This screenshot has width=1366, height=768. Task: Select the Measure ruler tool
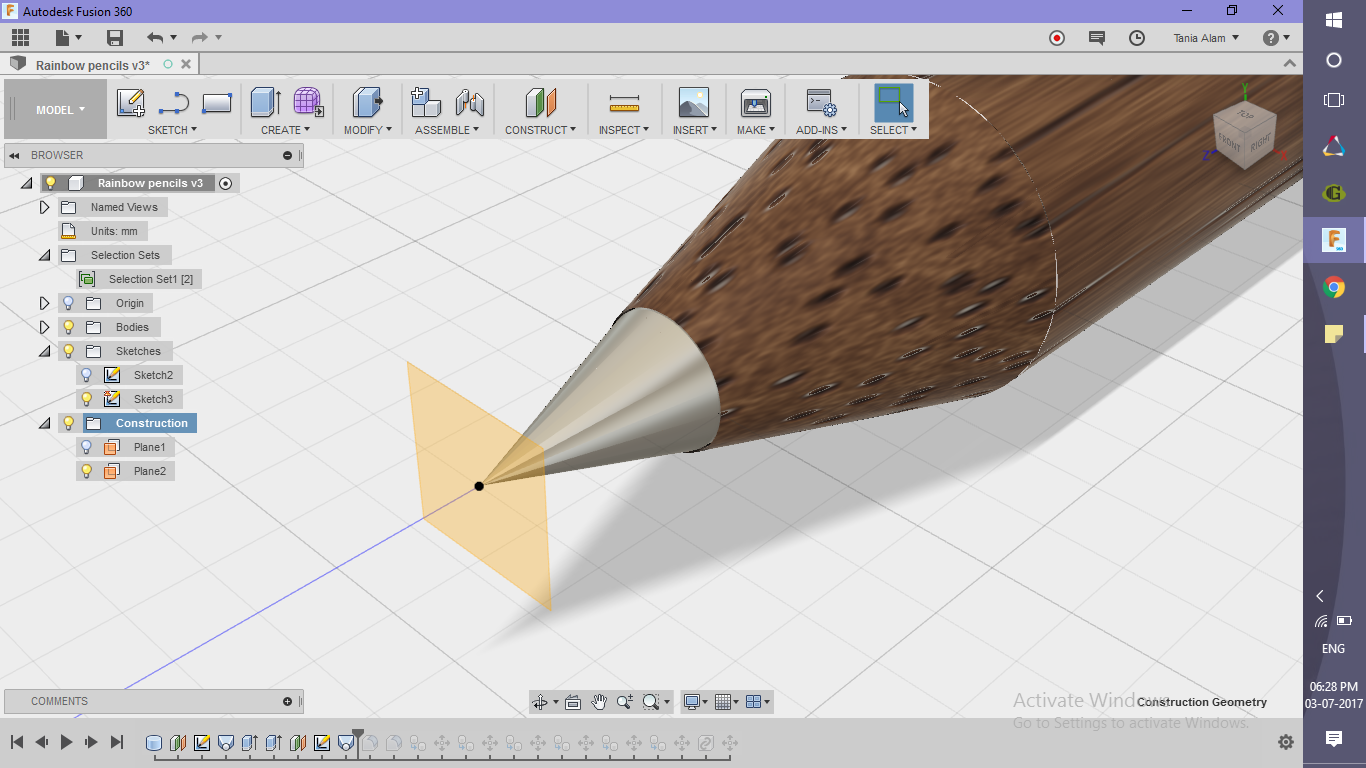pos(624,103)
